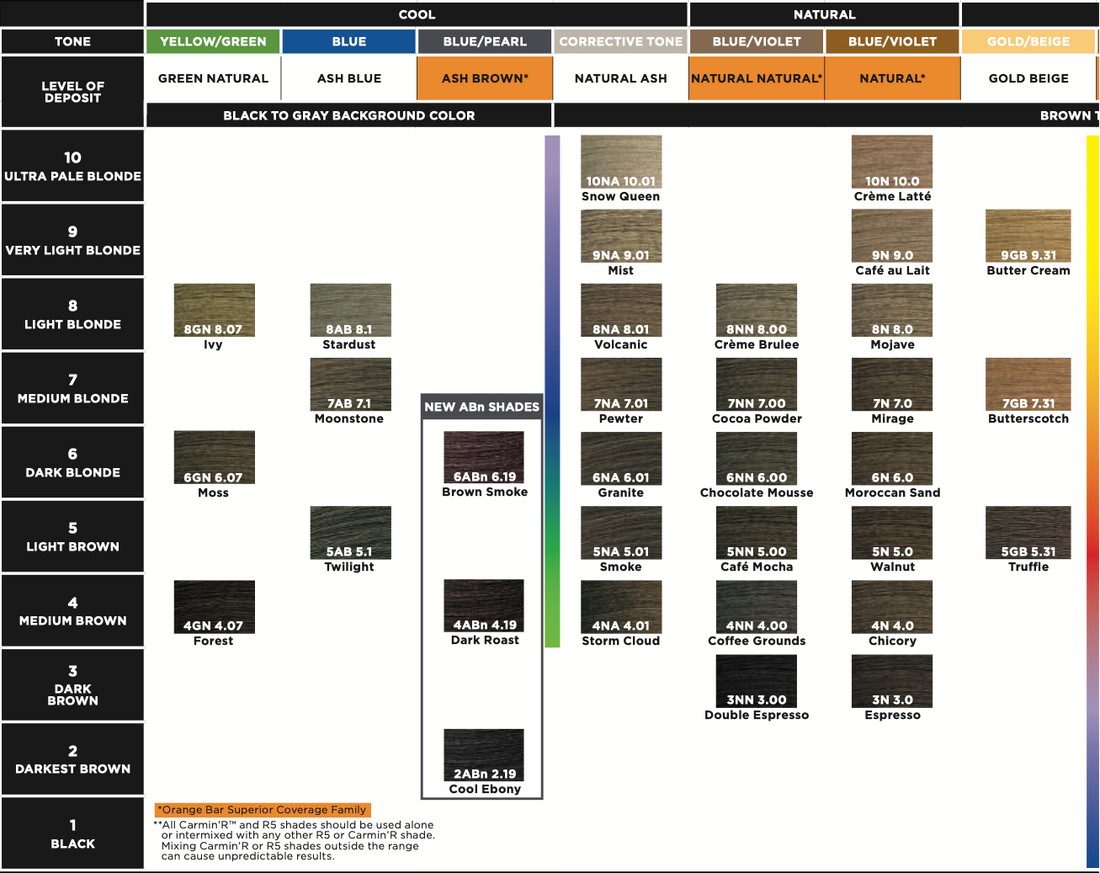Choose the 4GN Forest swatch
Image resolution: width=1100 pixels, height=873 pixels.
point(214,606)
